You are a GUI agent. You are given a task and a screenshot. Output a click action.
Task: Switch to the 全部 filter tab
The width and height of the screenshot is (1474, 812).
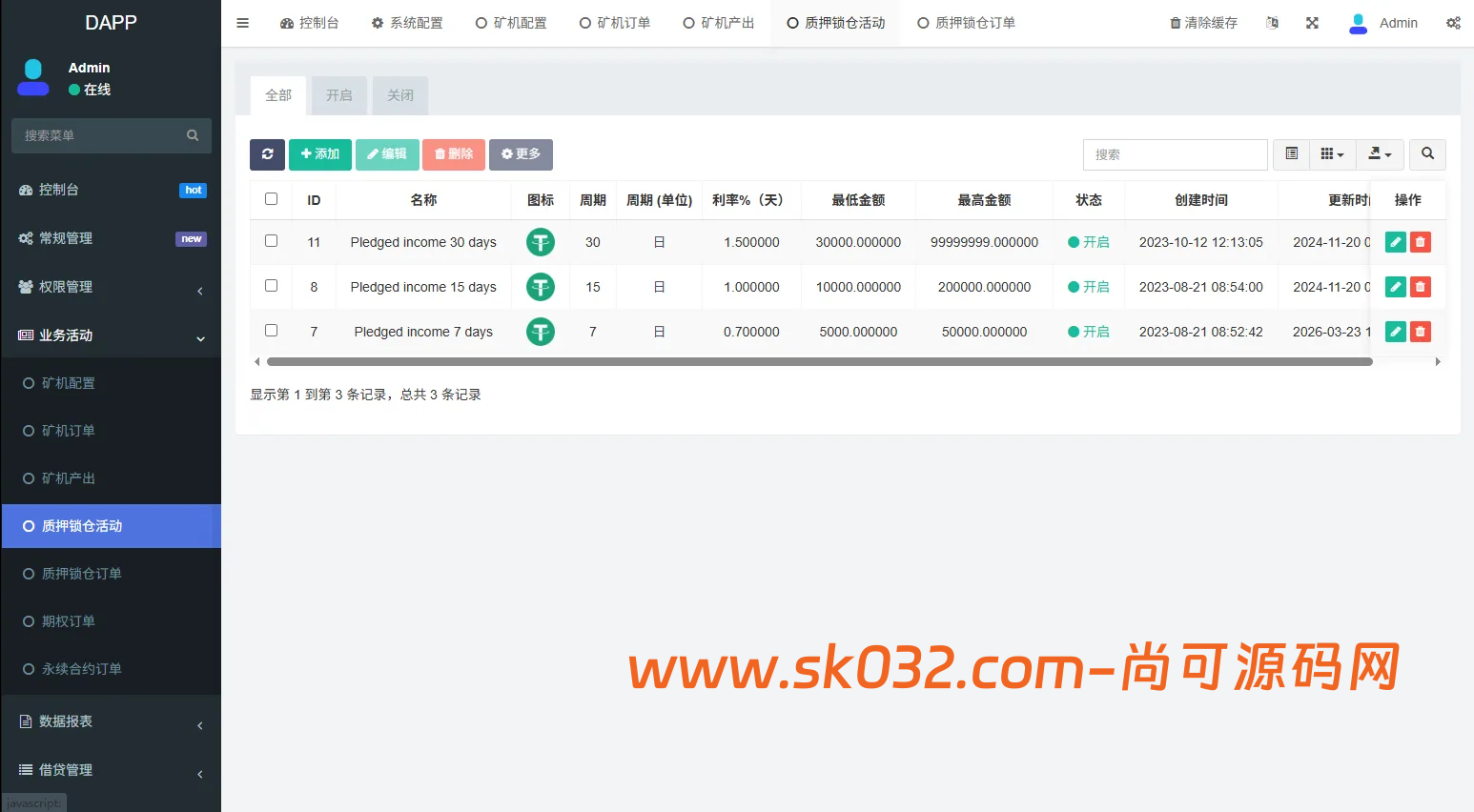tap(278, 95)
